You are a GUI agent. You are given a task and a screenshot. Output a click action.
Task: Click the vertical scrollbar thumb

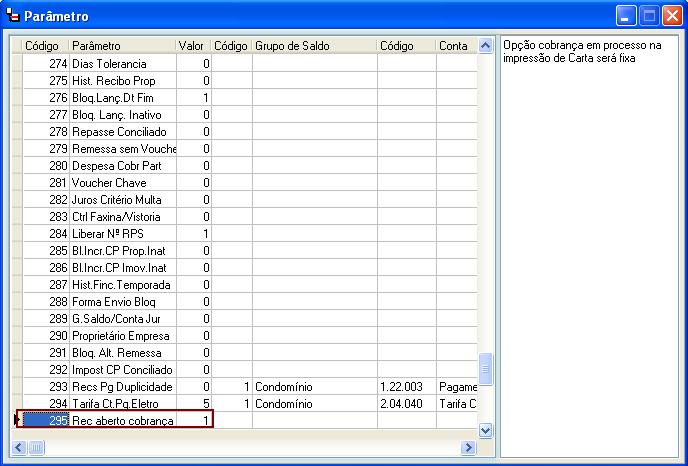486,368
